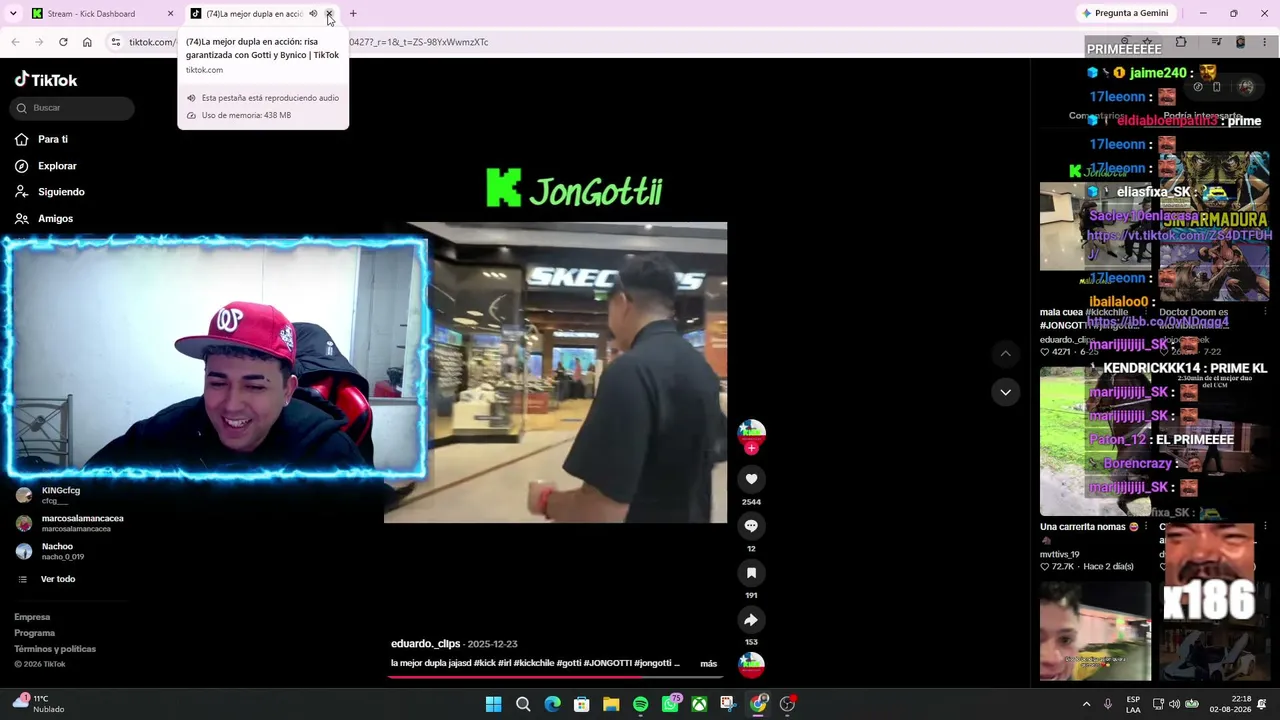Image resolution: width=1280 pixels, height=720 pixels.
Task: Click the TikTok logo
Action: (x=46, y=80)
